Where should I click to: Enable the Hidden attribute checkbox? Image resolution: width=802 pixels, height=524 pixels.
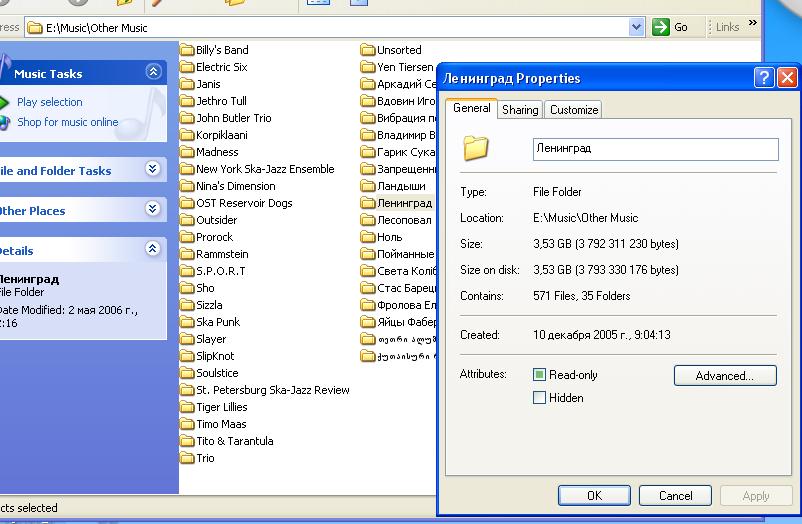point(540,397)
